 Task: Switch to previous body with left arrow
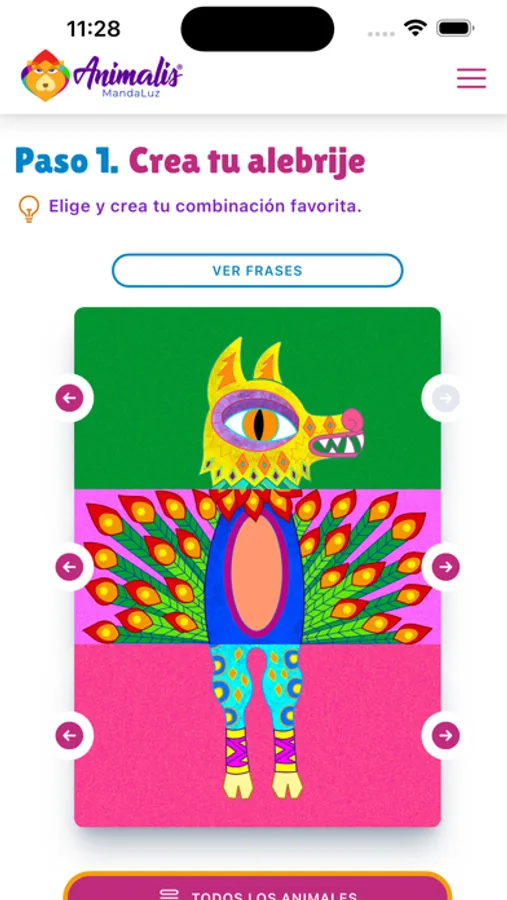(69, 567)
